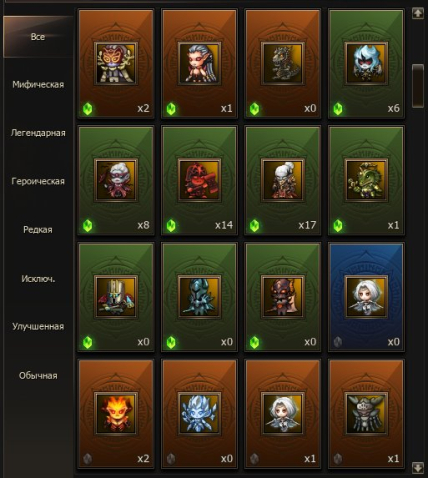Choose the crowned knight helmet card
Image resolution: width=428 pixels, height=478 pixels.
(x=116, y=297)
